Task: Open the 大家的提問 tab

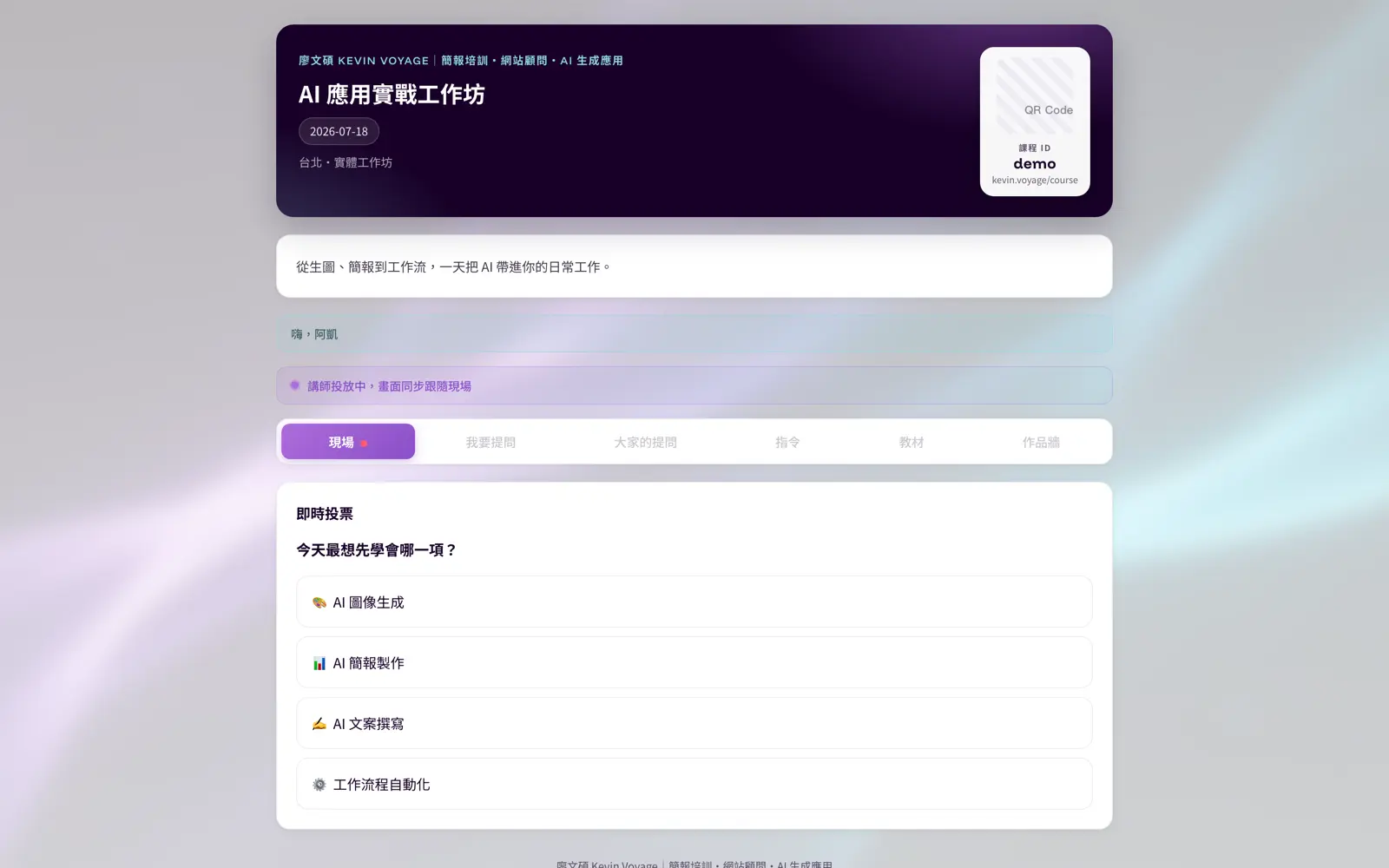Action: tap(645, 442)
